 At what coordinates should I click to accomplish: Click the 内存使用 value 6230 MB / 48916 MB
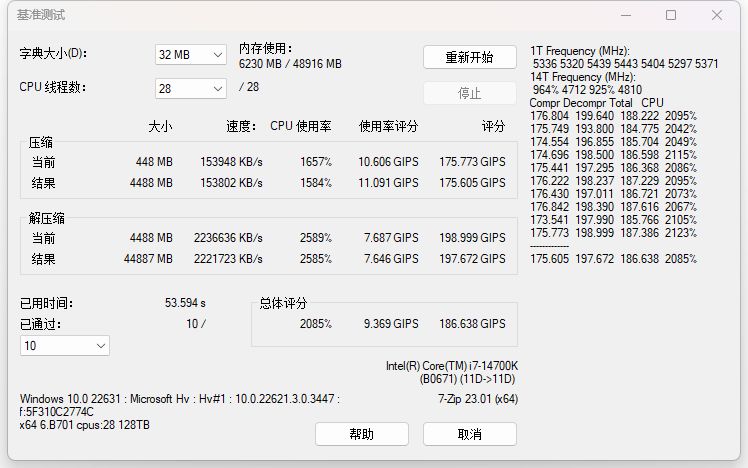[x=290, y=64]
